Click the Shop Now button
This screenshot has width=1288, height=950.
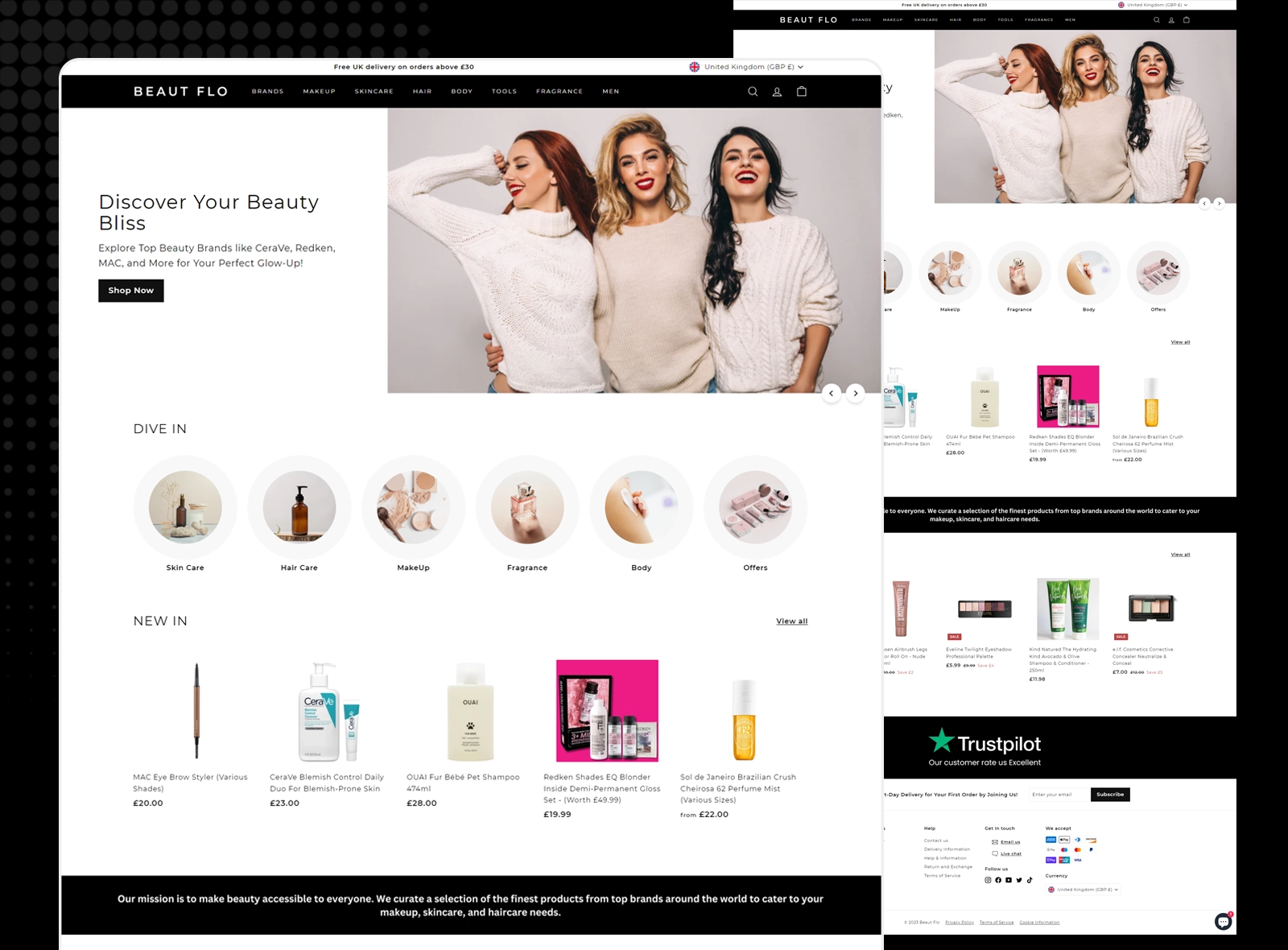[131, 291]
